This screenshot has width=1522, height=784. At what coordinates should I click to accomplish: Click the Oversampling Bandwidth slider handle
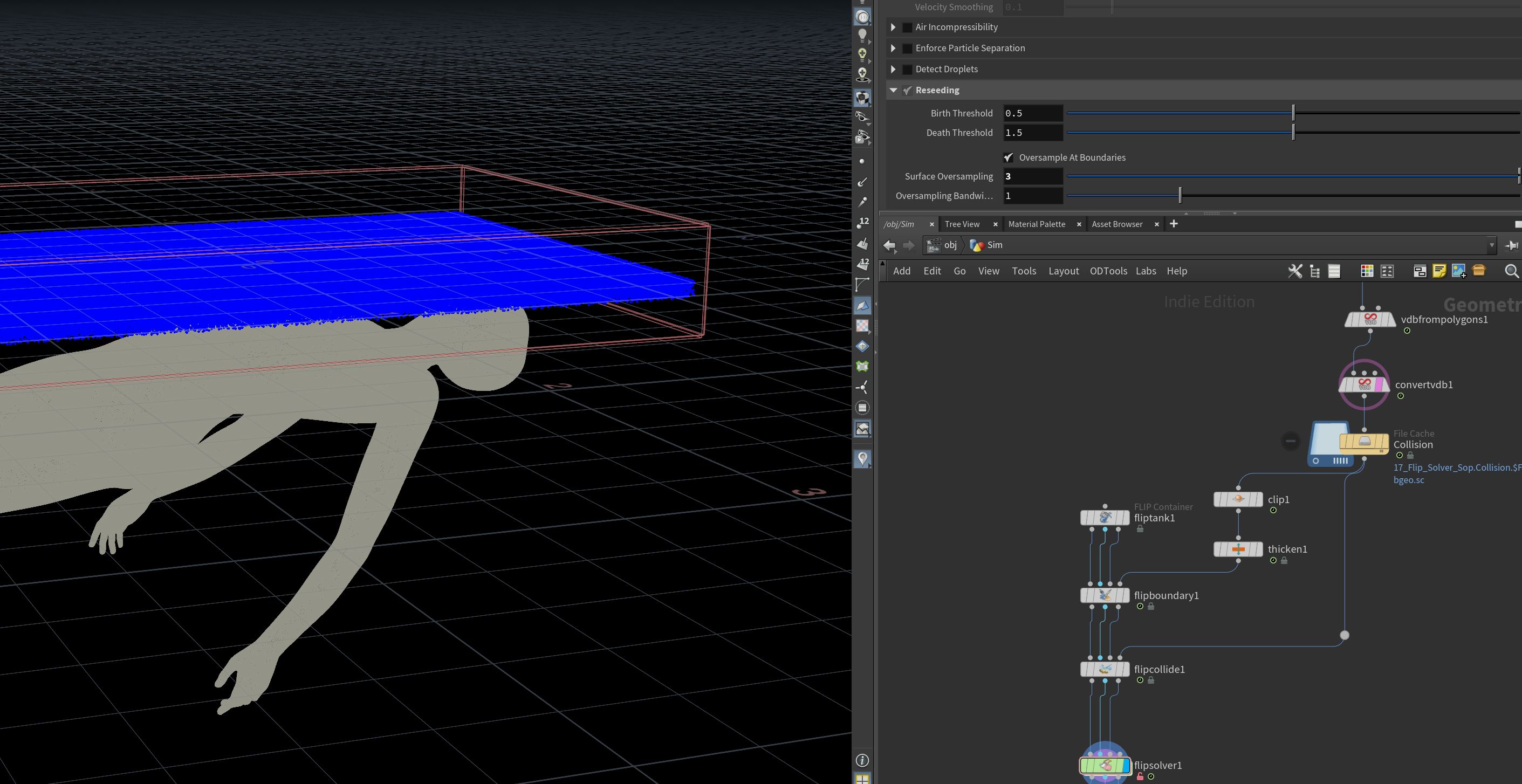coord(1180,196)
